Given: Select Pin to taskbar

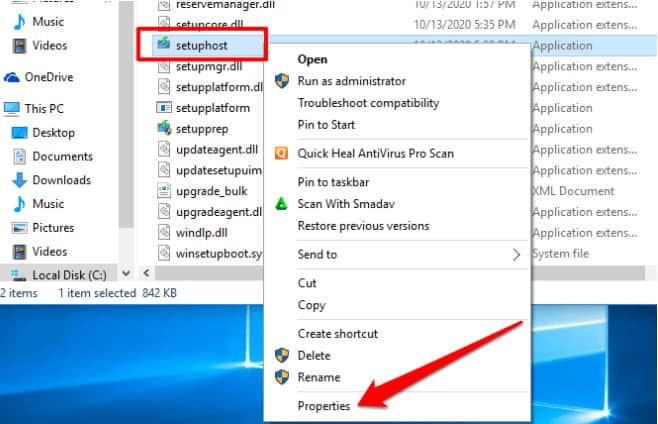Looking at the screenshot, I should [333, 182].
